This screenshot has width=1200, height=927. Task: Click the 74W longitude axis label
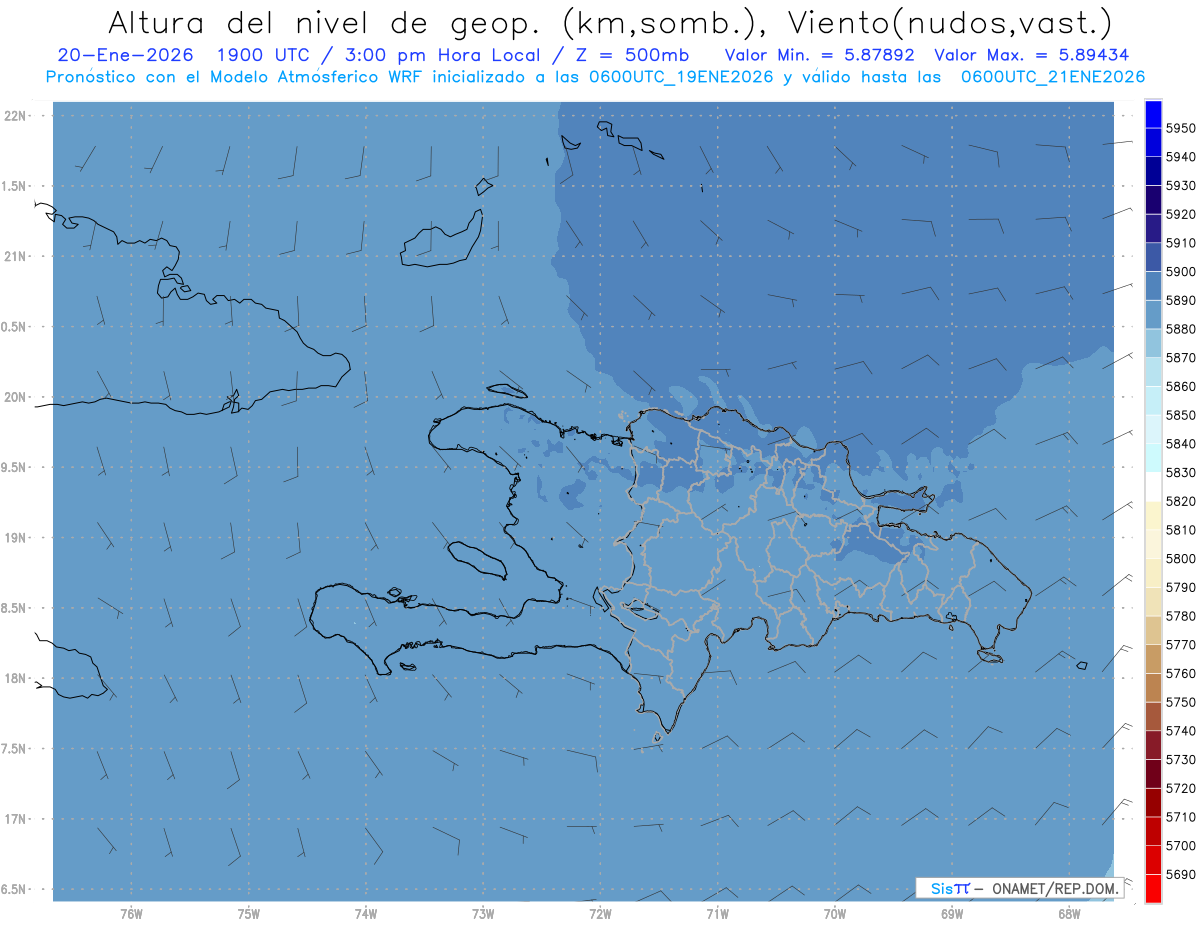coord(366,913)
